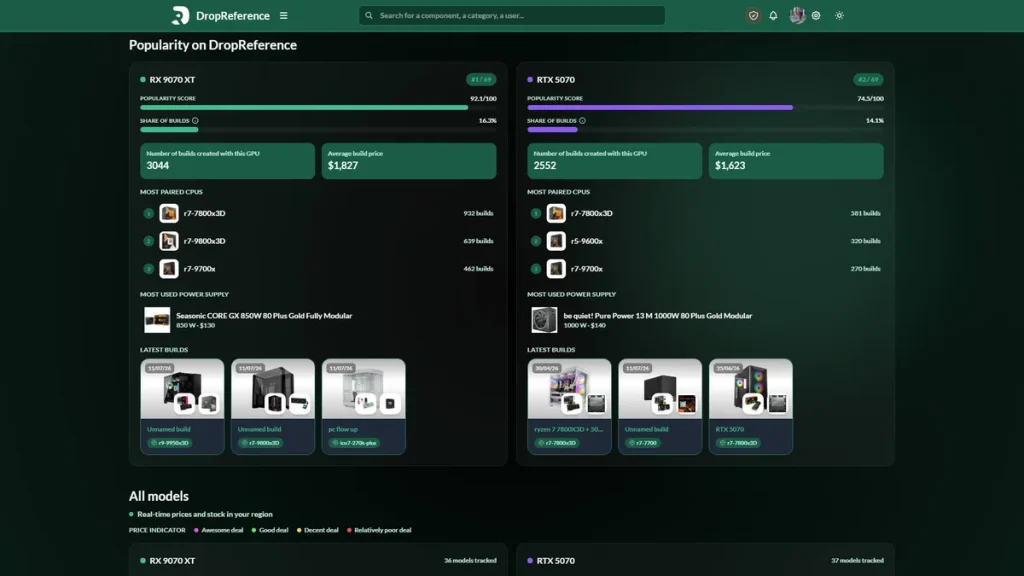Click the 37 models tracked label
The width and height of the screenshot is (1024, 576).
(857, 560)
